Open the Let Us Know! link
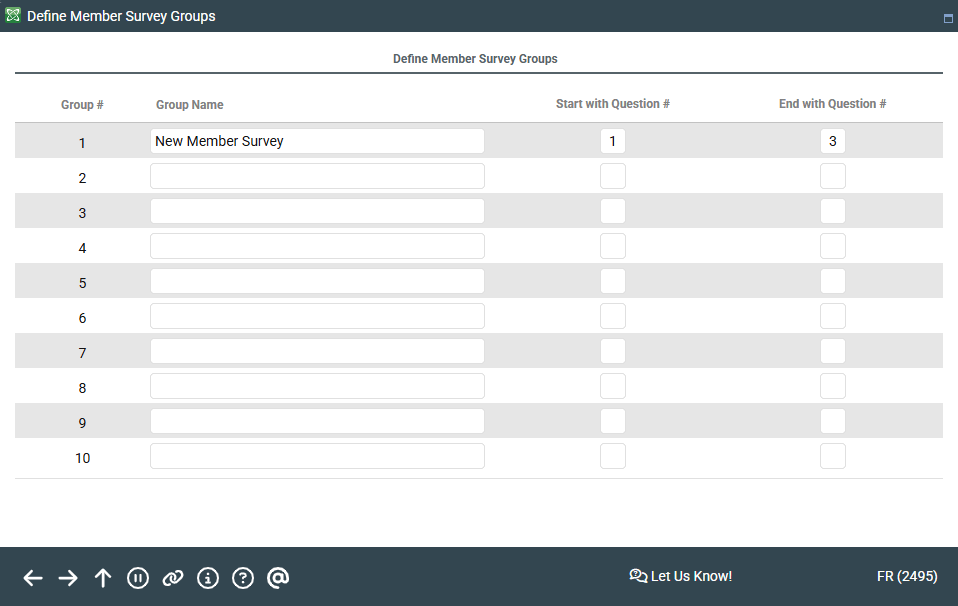The image size is (958, 606). point(681,576)
